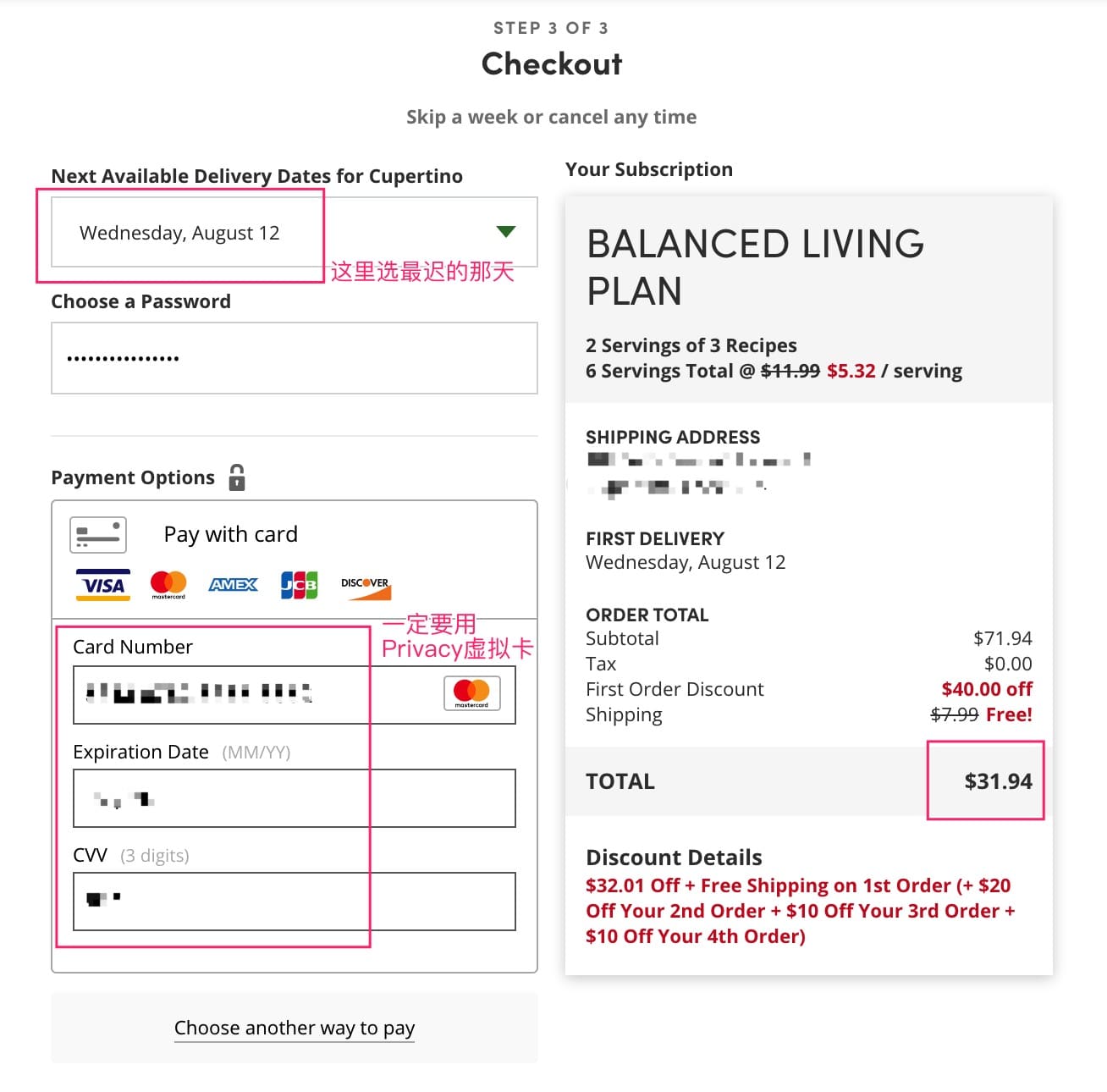
Task: Click the password input field
Action: pos(295,358)
